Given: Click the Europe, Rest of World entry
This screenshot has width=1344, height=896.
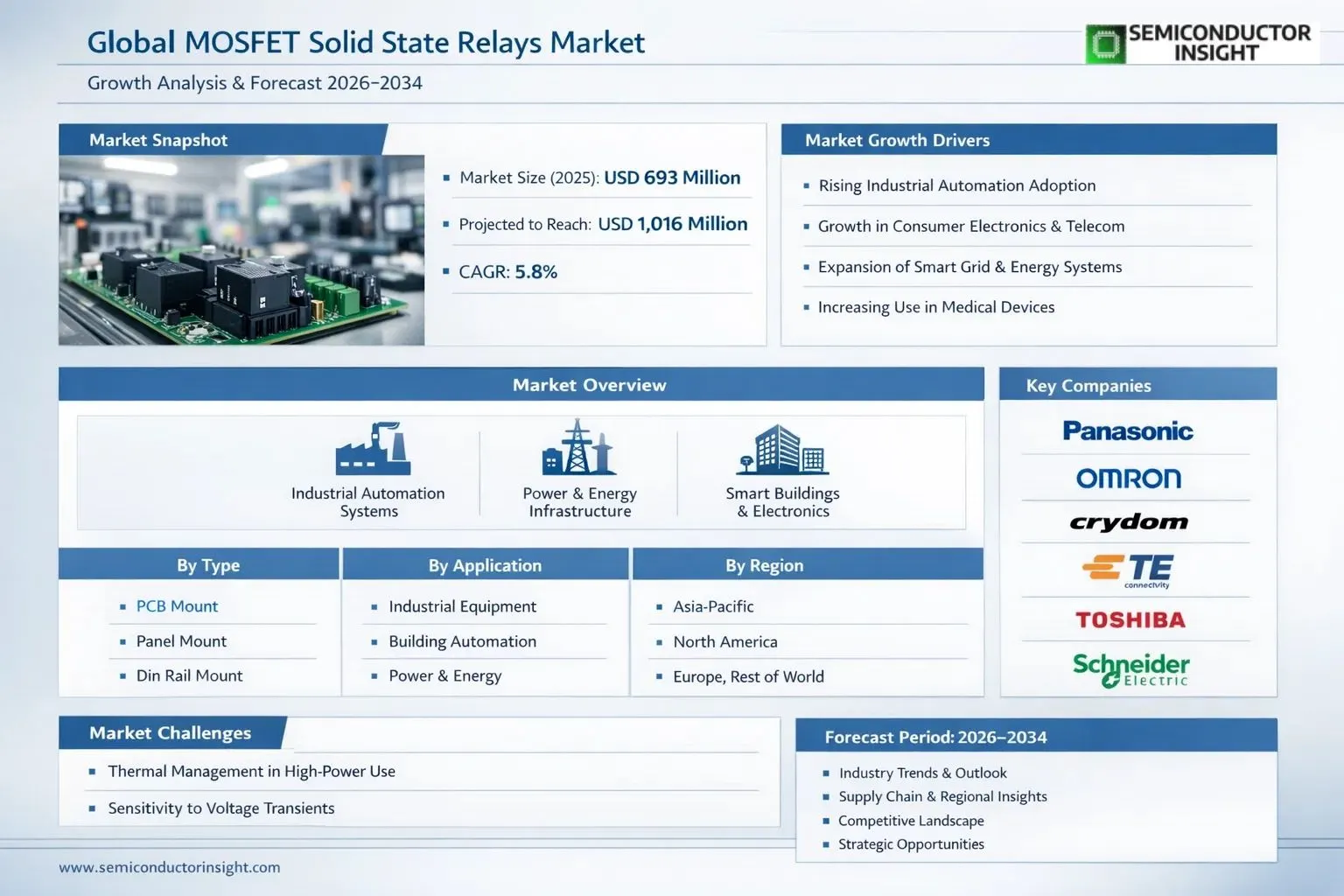Looking at the screenshot, I should (748, 676).
